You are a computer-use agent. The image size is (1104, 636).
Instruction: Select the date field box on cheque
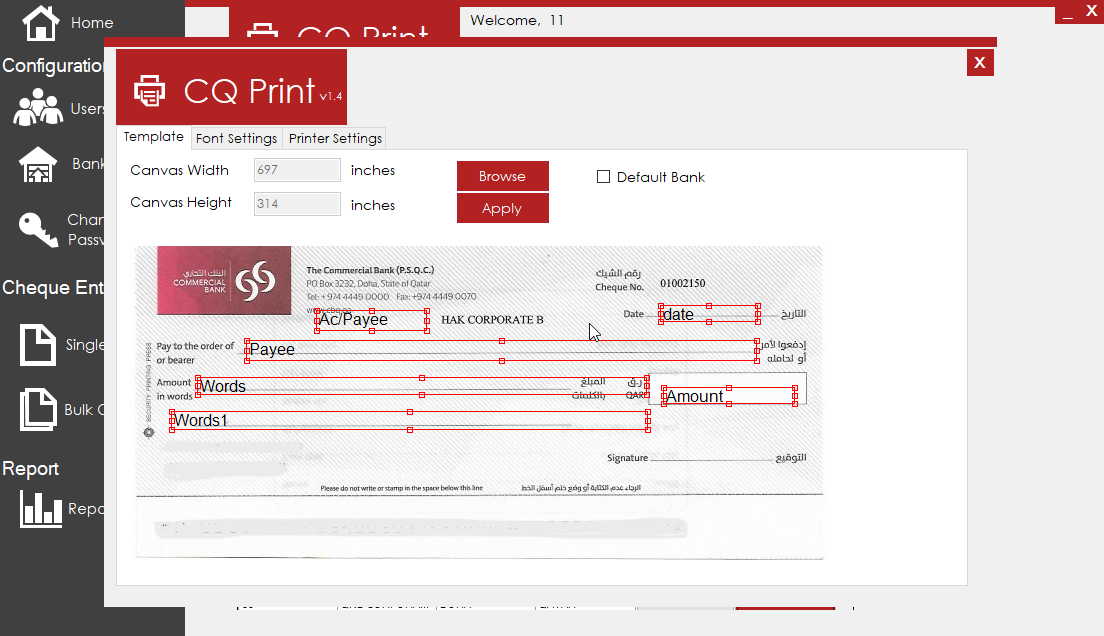(709, 314)
